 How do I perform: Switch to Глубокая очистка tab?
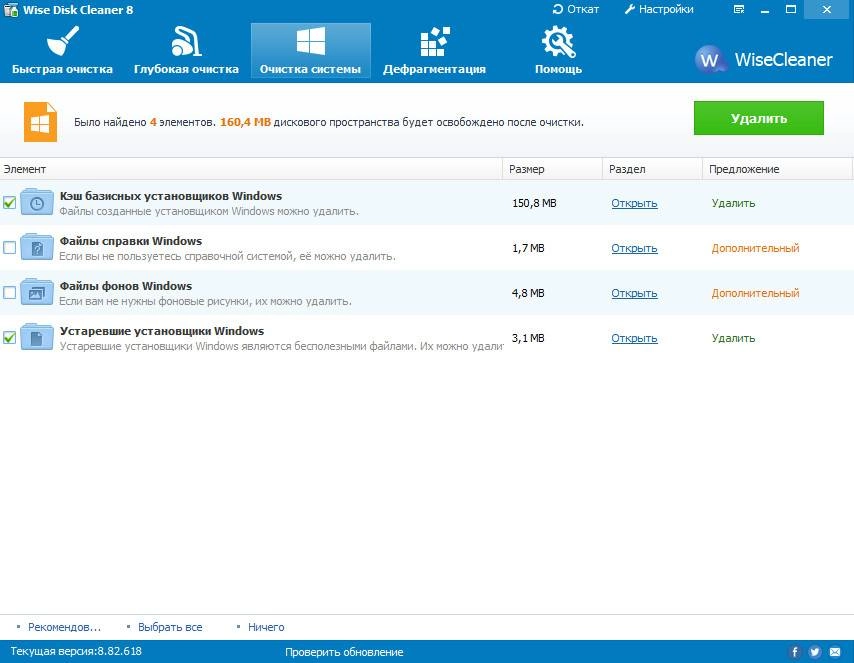pos(186,51)
